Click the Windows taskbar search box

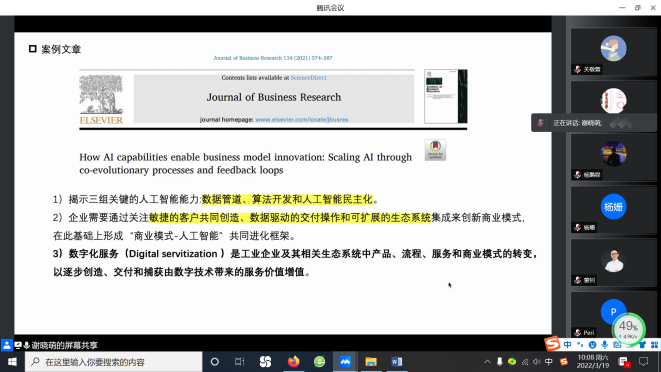point(114,362)
